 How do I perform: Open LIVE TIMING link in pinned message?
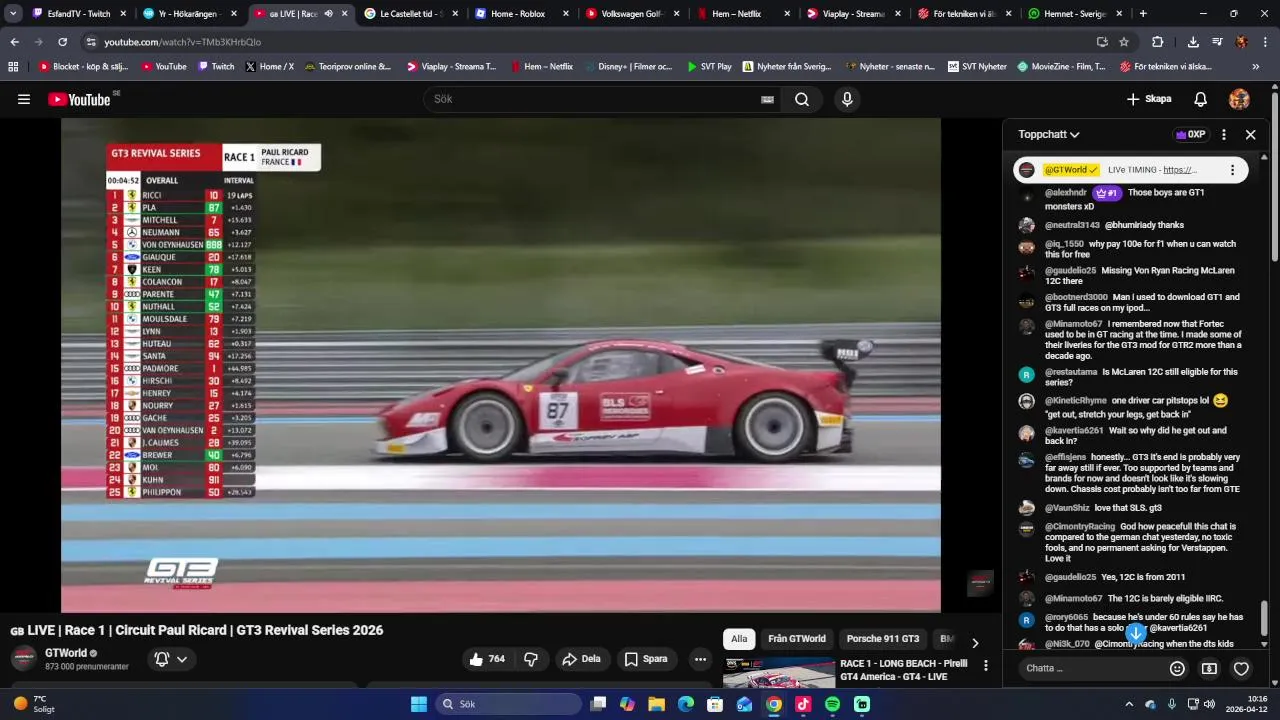1180,170
